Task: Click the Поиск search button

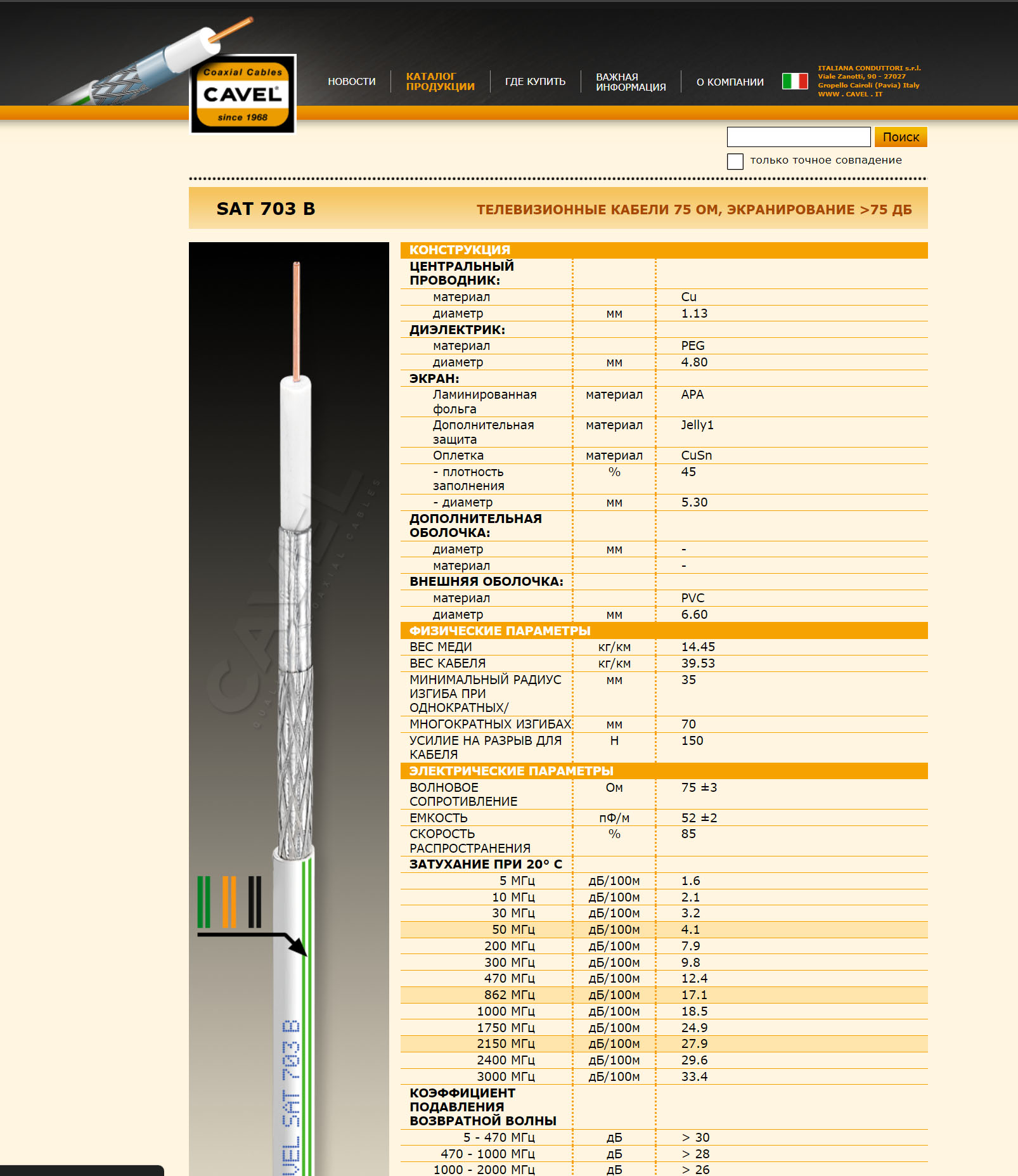Action: pyautogui.click(x=901, y=137)
